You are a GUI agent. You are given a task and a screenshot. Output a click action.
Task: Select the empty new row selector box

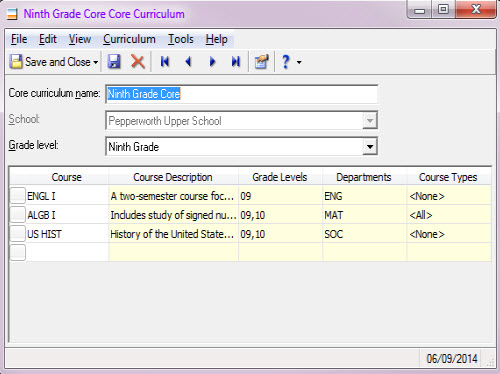point(18,252)
